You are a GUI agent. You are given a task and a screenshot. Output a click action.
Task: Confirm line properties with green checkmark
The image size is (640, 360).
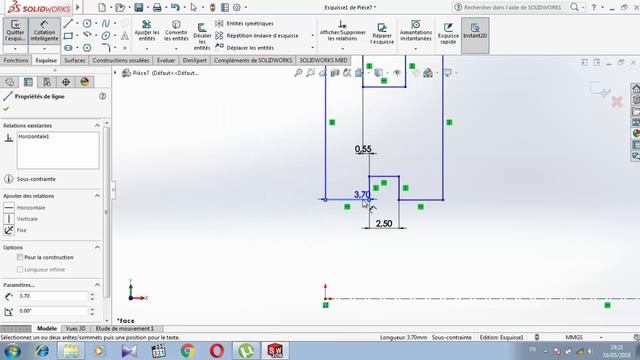(6, 109)
